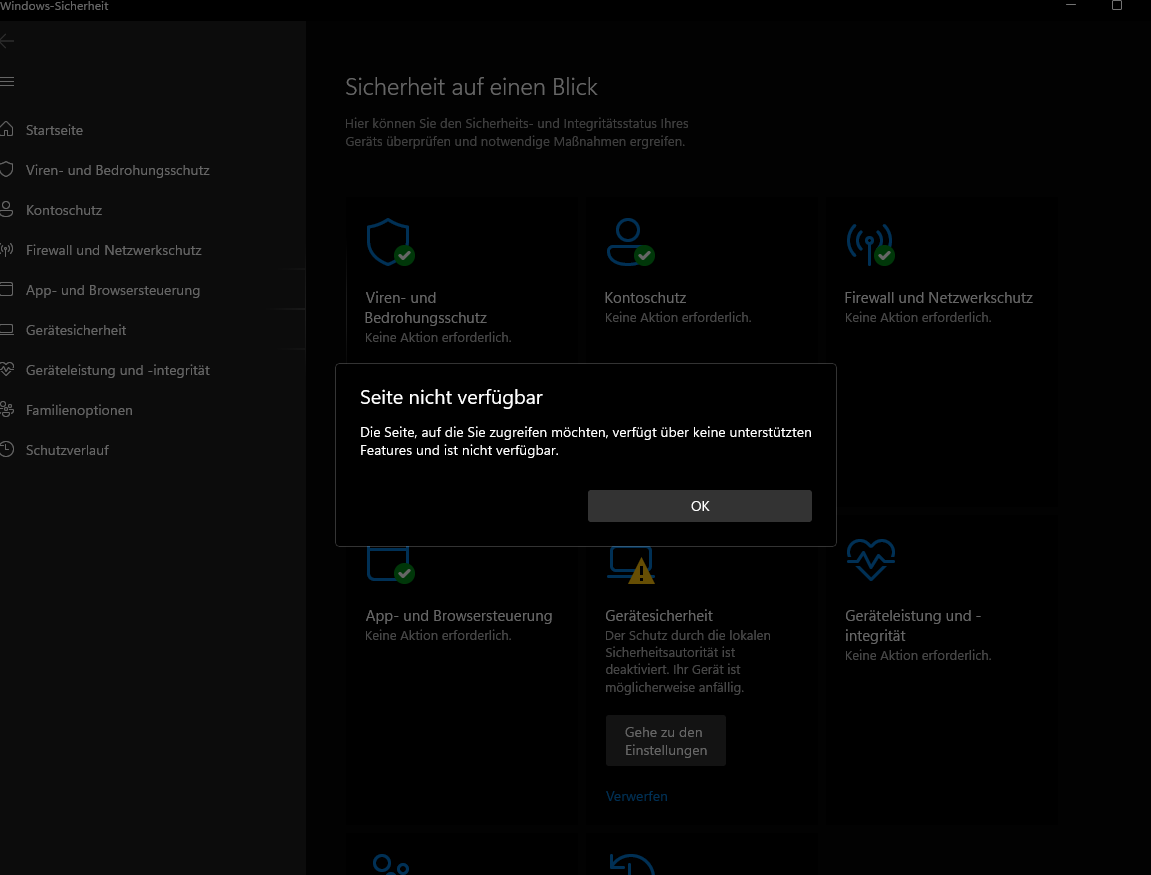Click Schutzverlauf history icon in sidebar
Screen dimensions: 1151x875
8,450
